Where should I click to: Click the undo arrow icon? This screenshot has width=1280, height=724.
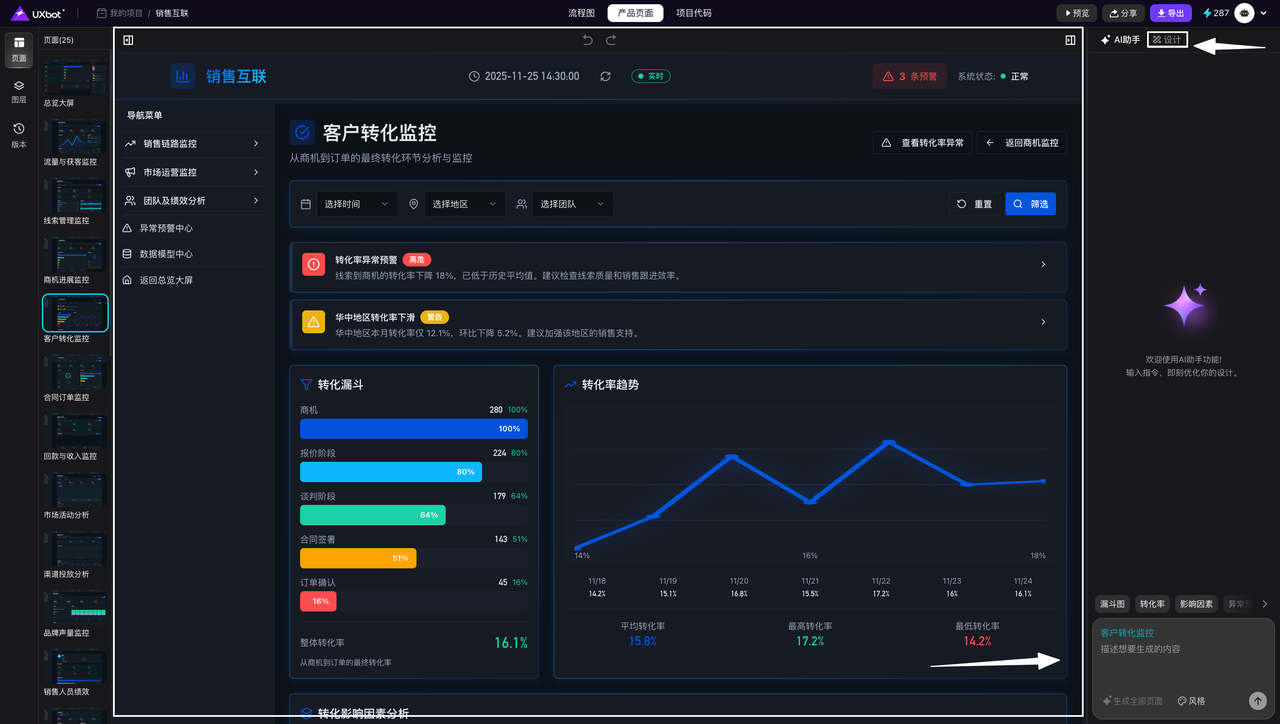588,40
